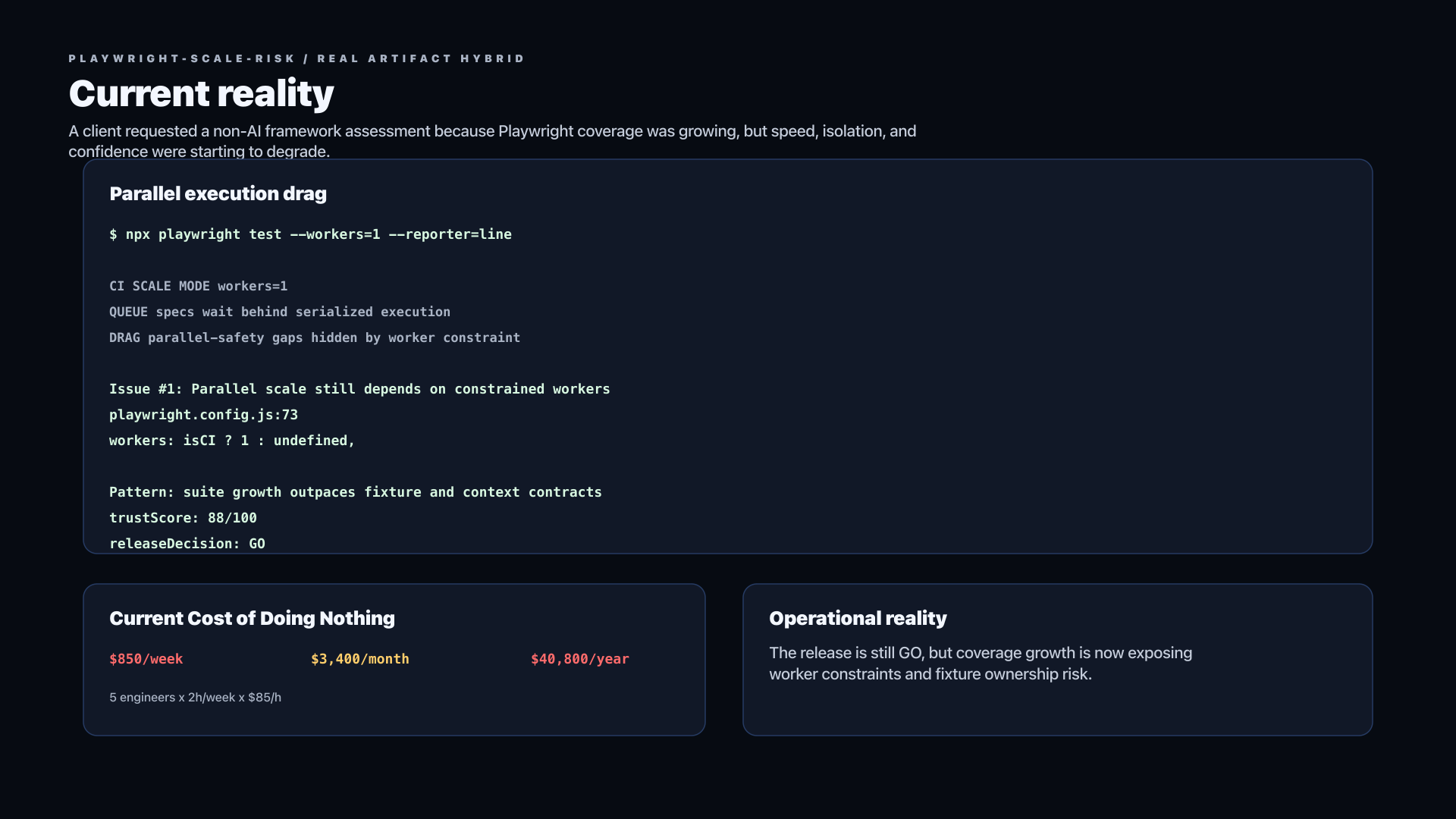Image resolution: width=1456 pixels, height=819 pixels.
Task: Click the releaseDecision: GO line
Action: 187,544
